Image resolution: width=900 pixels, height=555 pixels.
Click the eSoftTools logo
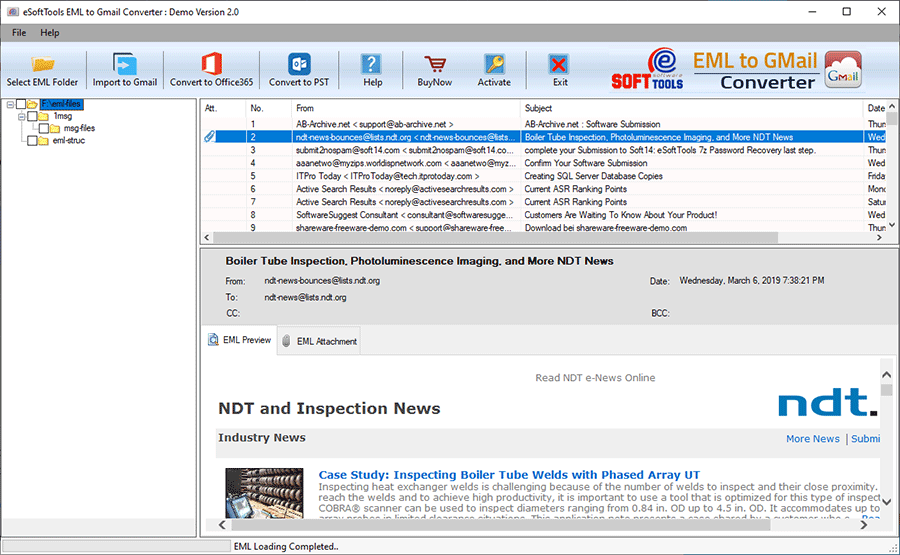pyautogui.click(x=647, y=69)
